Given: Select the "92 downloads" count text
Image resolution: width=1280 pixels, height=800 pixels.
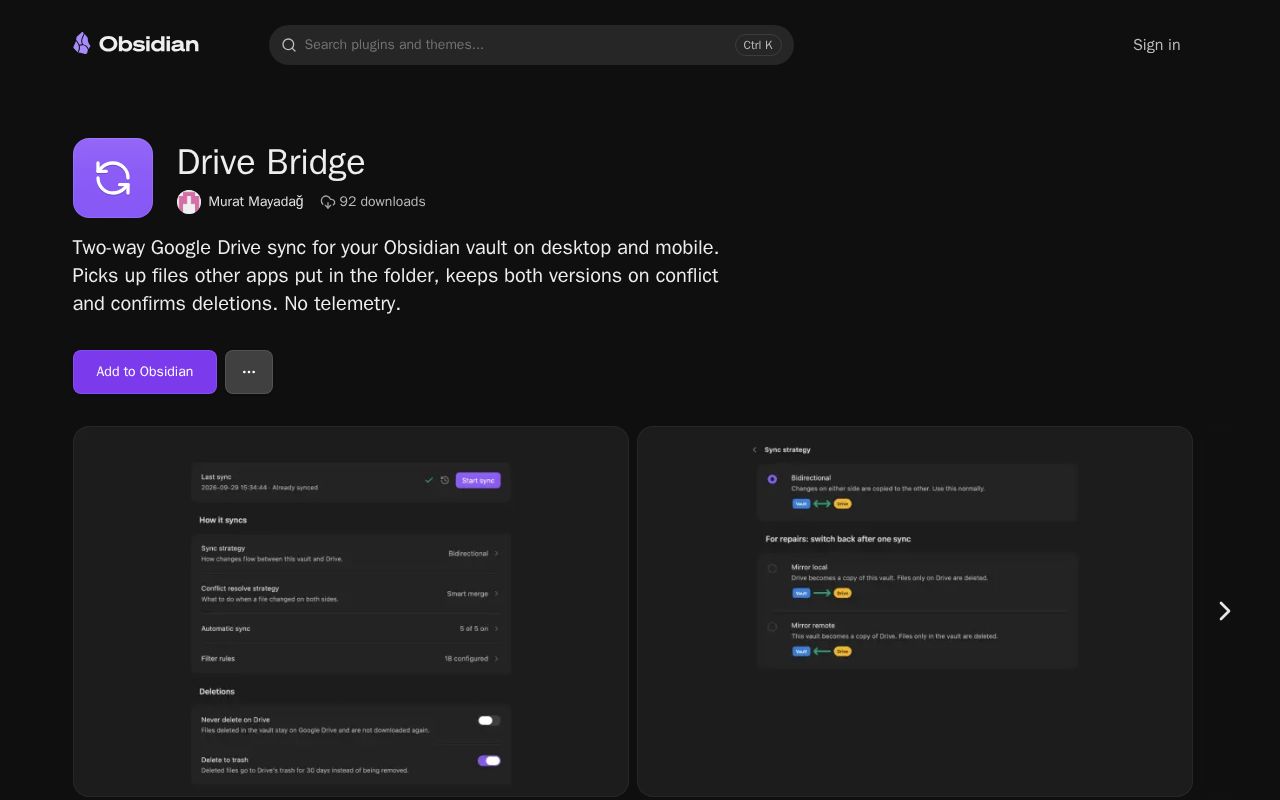Looking at the screenshot, I should 382,202.
